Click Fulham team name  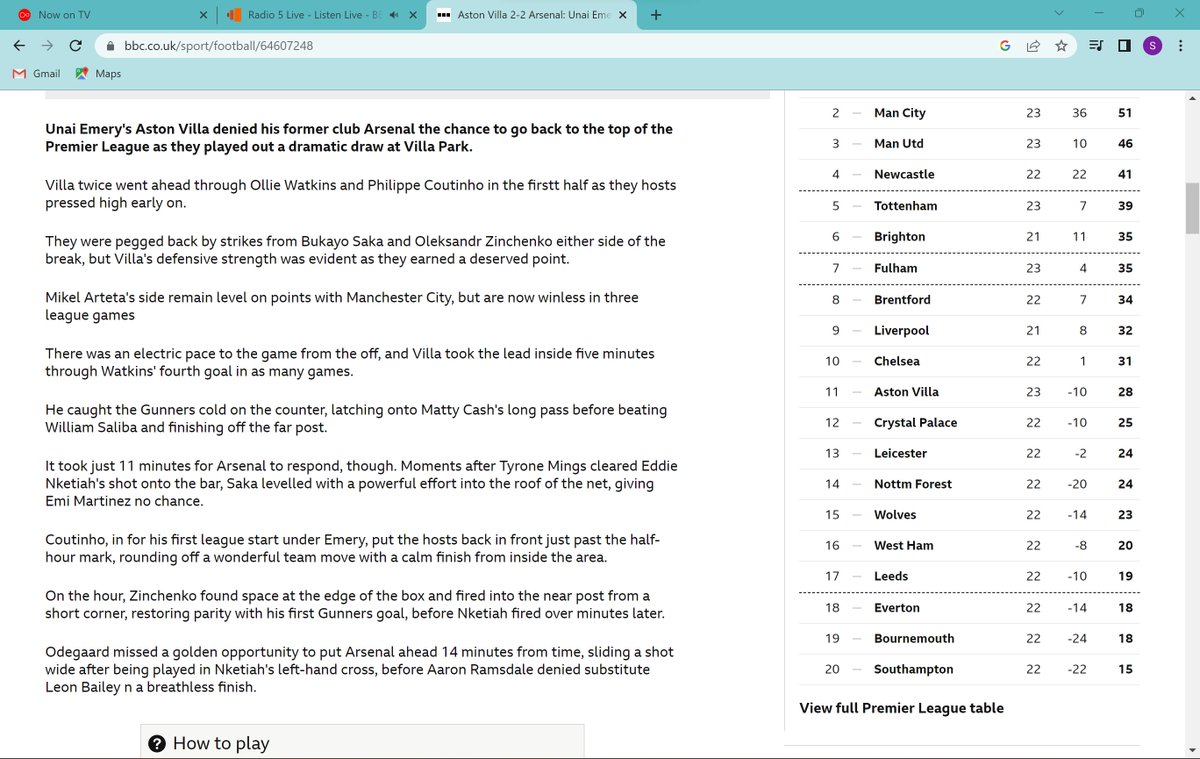tap(896, 268)
